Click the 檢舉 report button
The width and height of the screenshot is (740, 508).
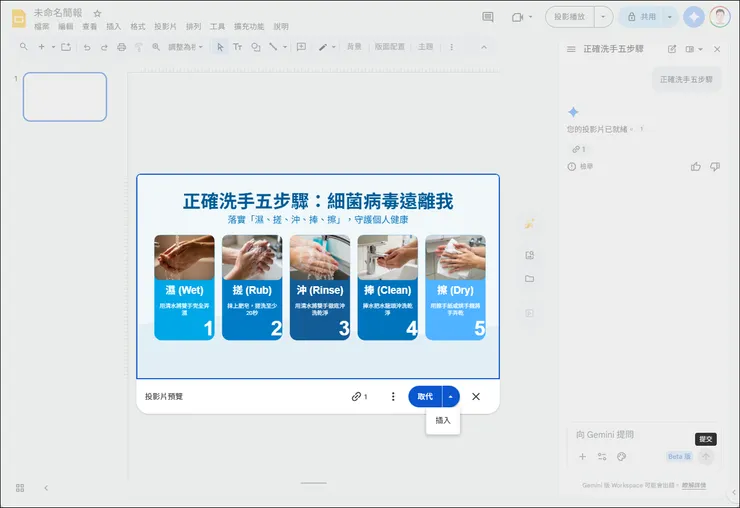pos(580,167)
